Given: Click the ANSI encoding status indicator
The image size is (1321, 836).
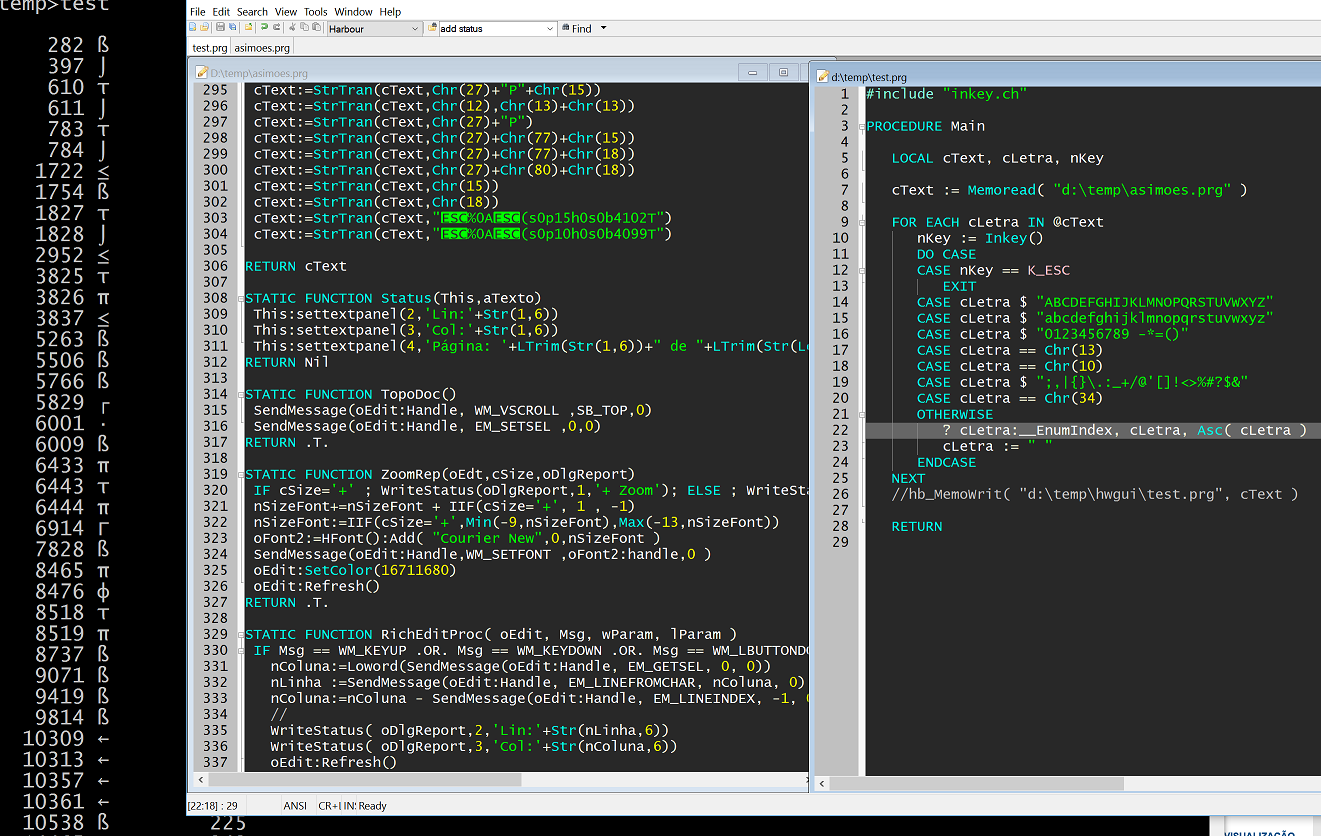Looking at the screenshot, I should coord(295,805).
